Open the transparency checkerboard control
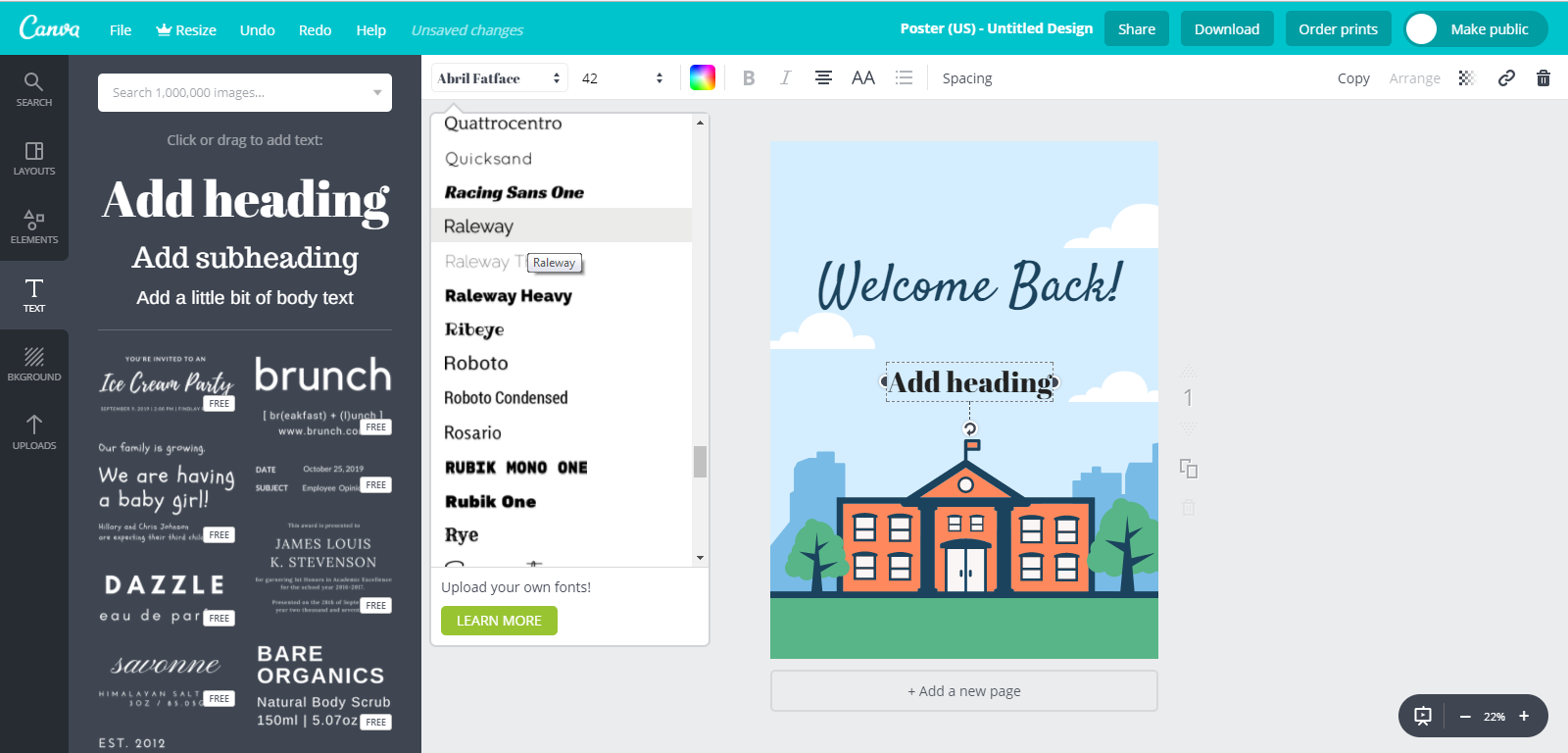Viewport: 1568px width, 753px height. [1466, 78]
